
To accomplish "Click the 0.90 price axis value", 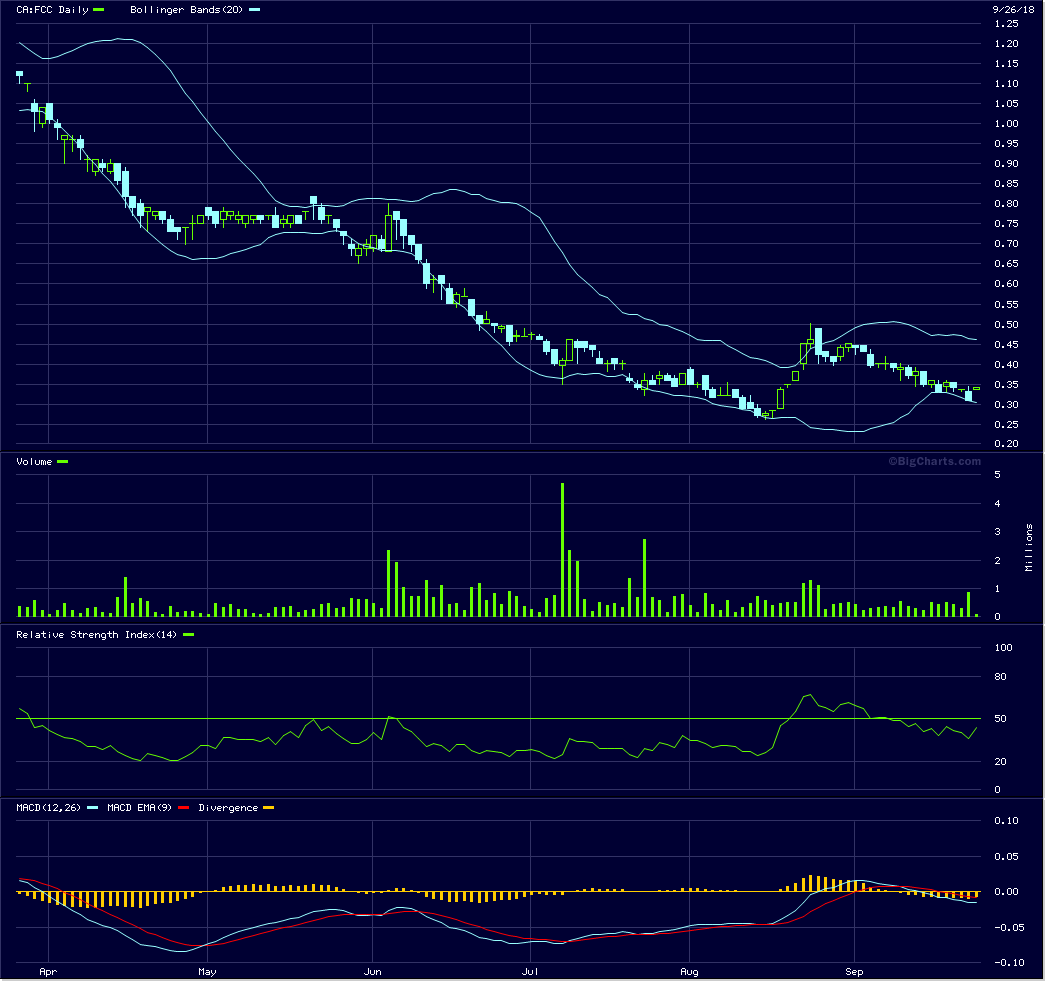I will point(1006,164).
